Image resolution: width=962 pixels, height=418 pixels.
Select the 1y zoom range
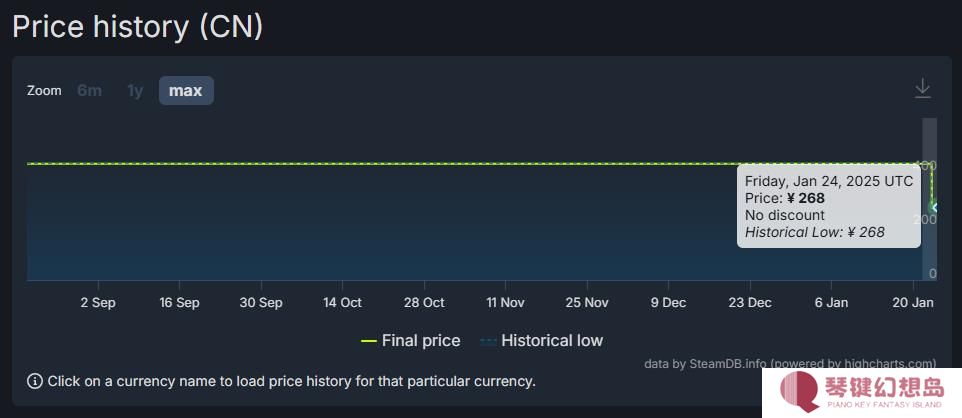[x=135, y=91]
